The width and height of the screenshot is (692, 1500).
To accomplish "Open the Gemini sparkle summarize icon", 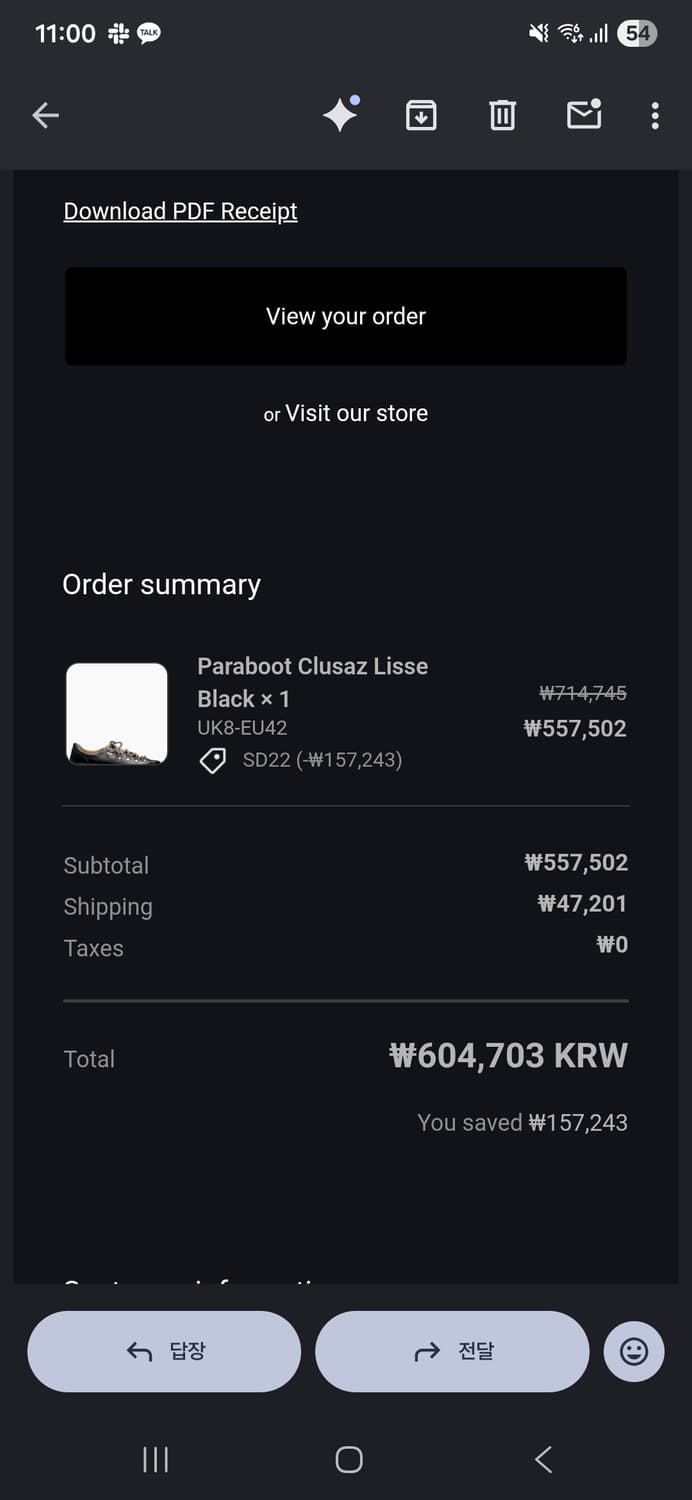I will [x=340, y=116].
